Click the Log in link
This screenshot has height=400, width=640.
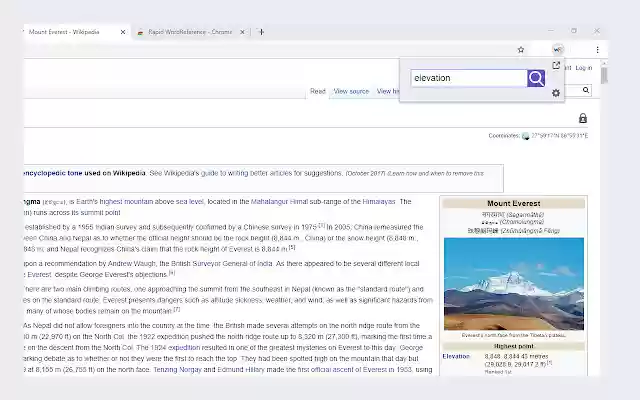(584, 68)
